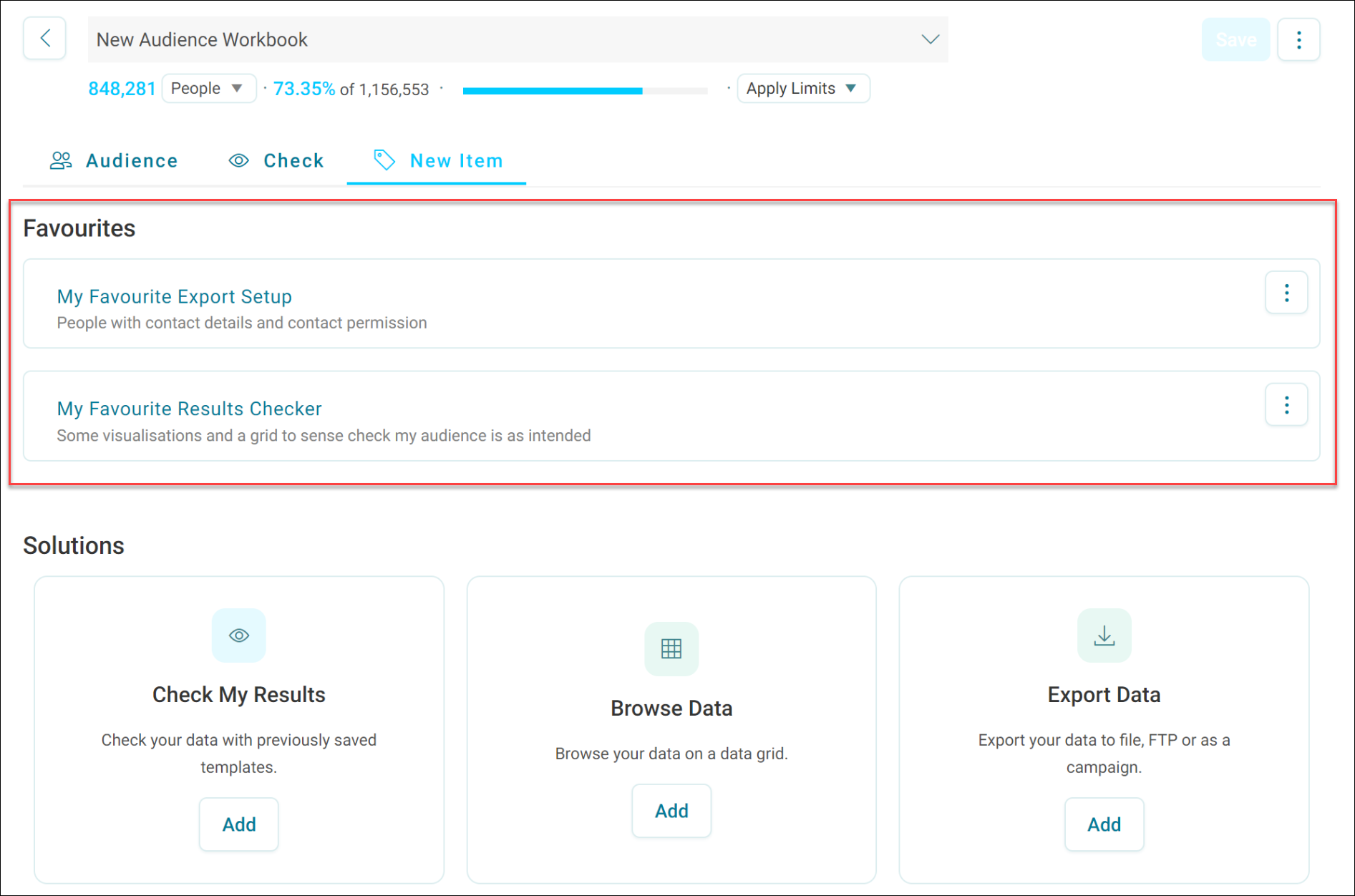The height and width of the screenshot is (896, 1355).
Task: Click the Save button
Action: pyautogui.click(x=1235, y=39)
